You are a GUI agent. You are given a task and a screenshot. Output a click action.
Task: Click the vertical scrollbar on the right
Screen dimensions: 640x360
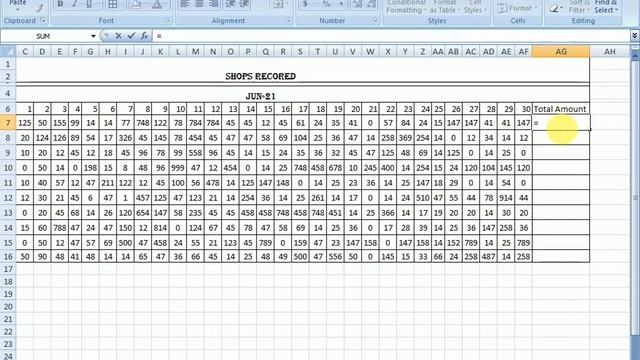[x=636, y=198]
